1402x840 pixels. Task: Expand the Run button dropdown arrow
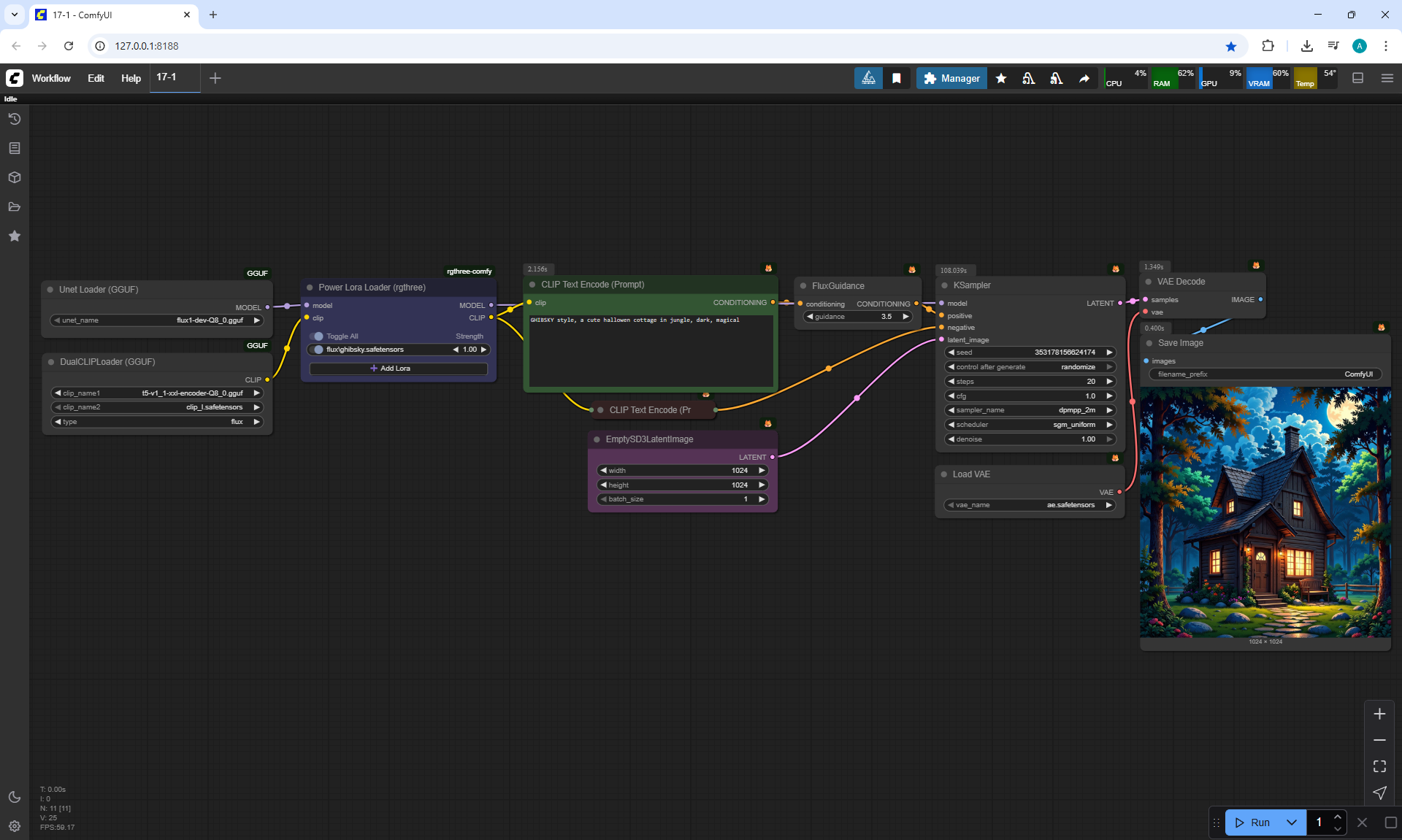click(x=1292, y=822)
